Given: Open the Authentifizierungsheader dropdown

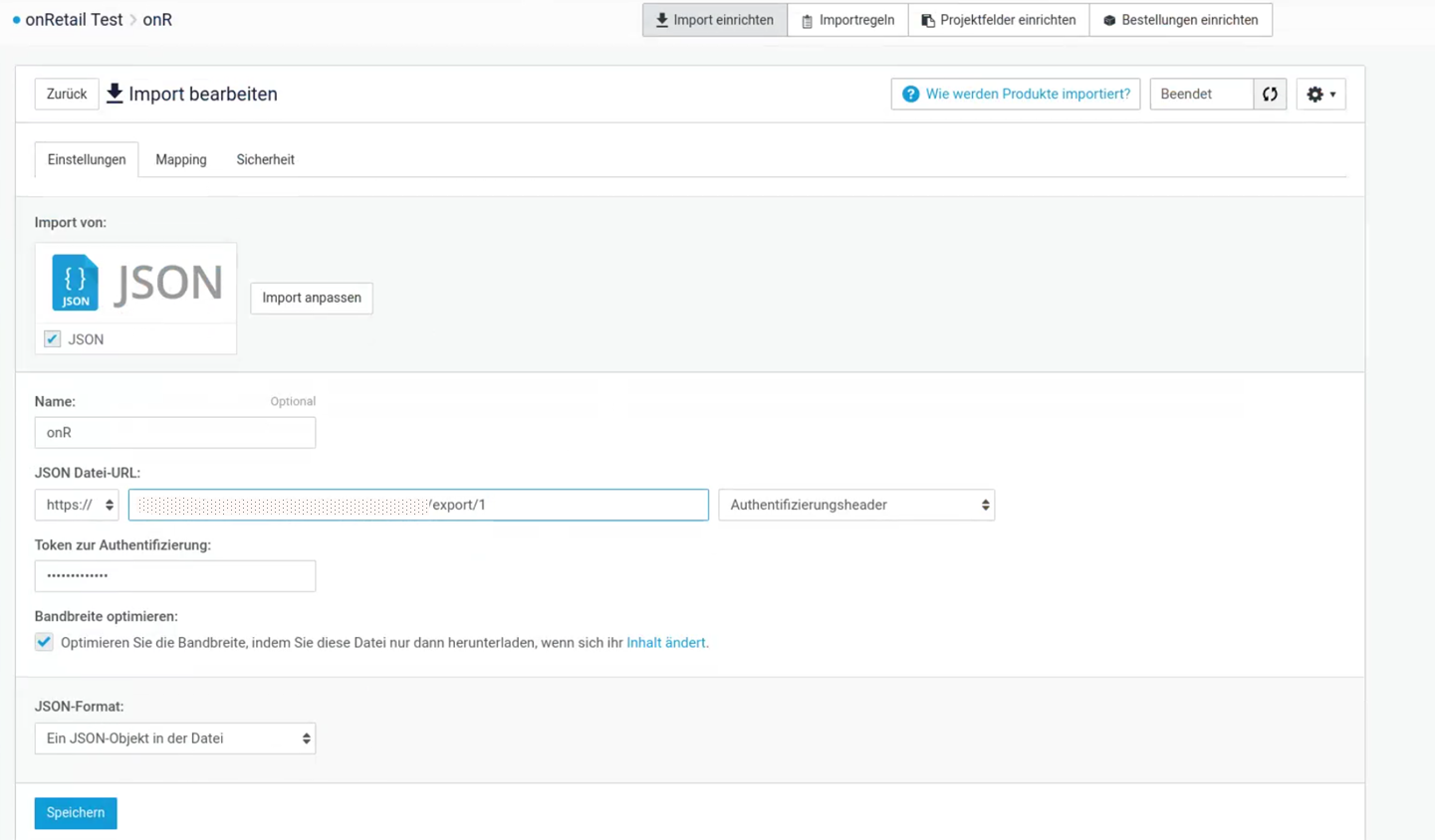Looking at the screenshot, I should click(x=856, y=505).
